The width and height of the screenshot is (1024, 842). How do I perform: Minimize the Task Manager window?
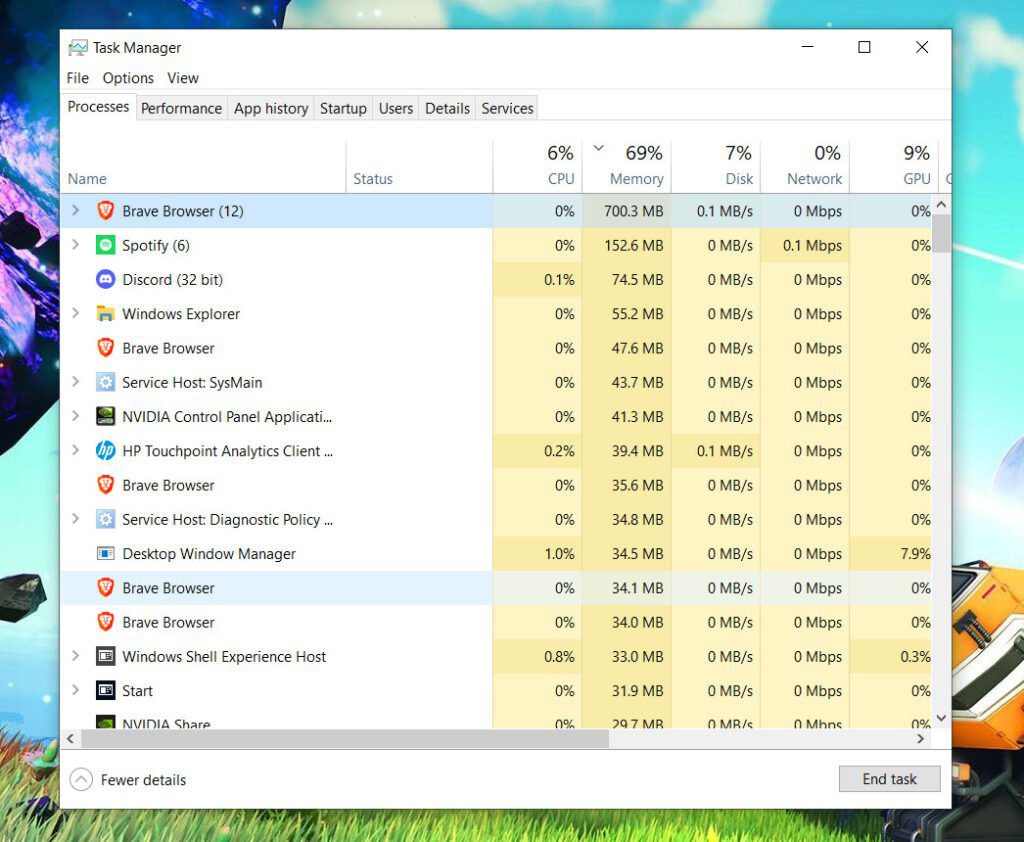(x=807, y=47)
